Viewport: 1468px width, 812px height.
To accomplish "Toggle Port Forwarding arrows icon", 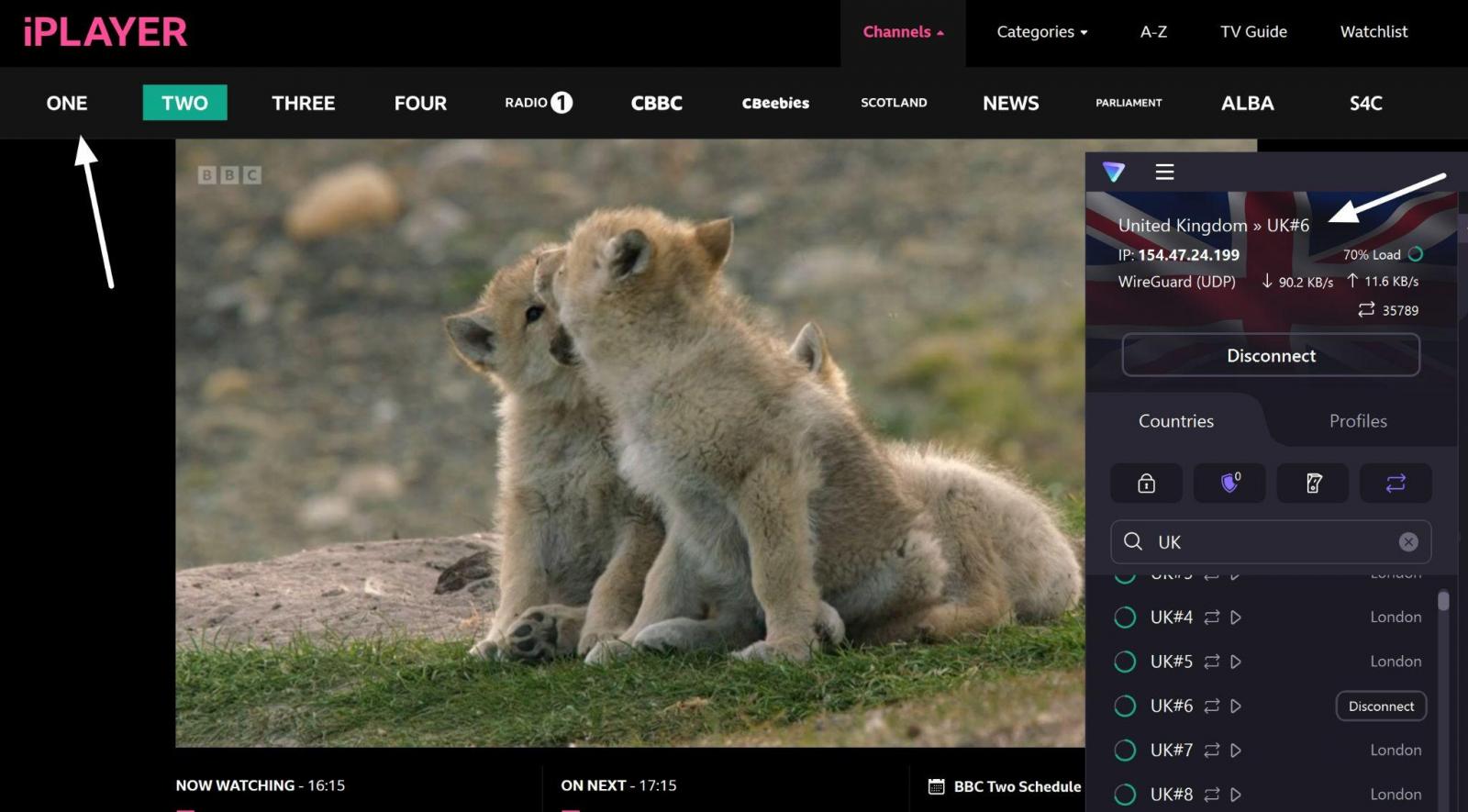I will (1396, 484).
